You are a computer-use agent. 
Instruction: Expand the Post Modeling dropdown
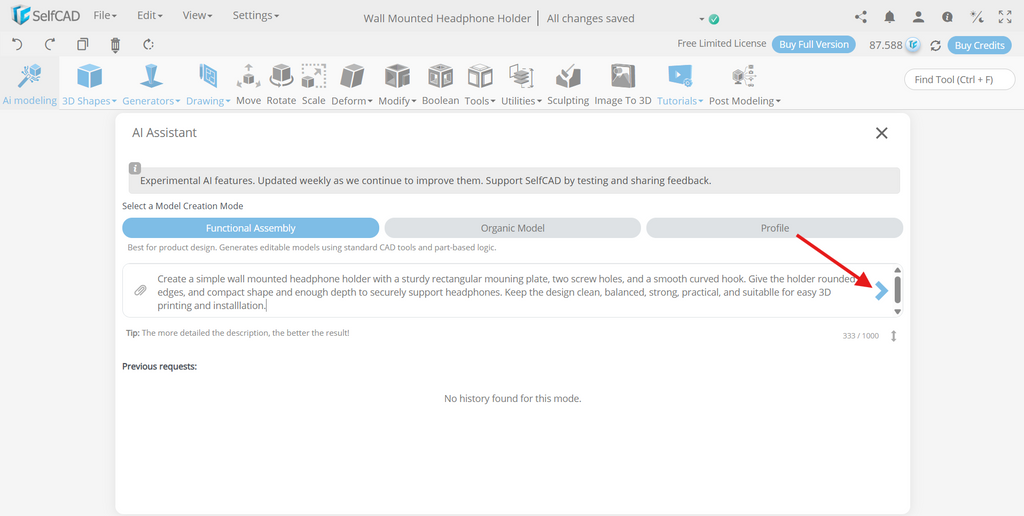click(x=744, y=84)
